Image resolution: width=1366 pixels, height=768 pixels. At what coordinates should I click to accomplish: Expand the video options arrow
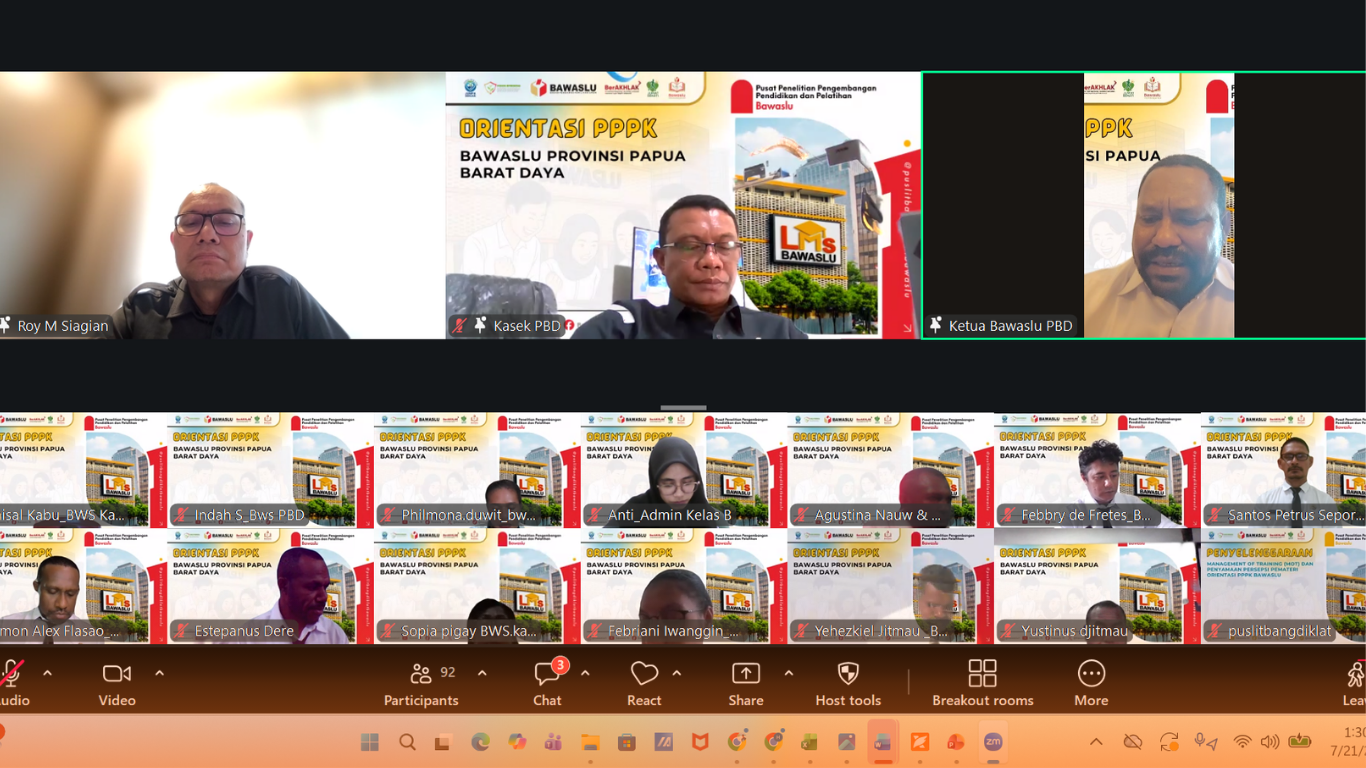tap(159, 673)
